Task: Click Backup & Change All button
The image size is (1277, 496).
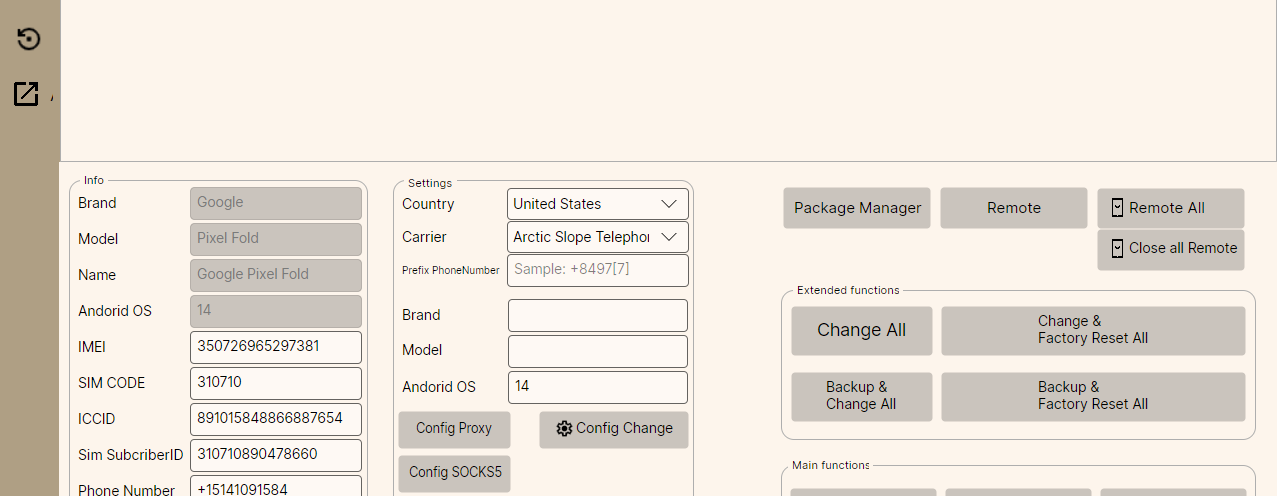Action: tap(861, 396)
